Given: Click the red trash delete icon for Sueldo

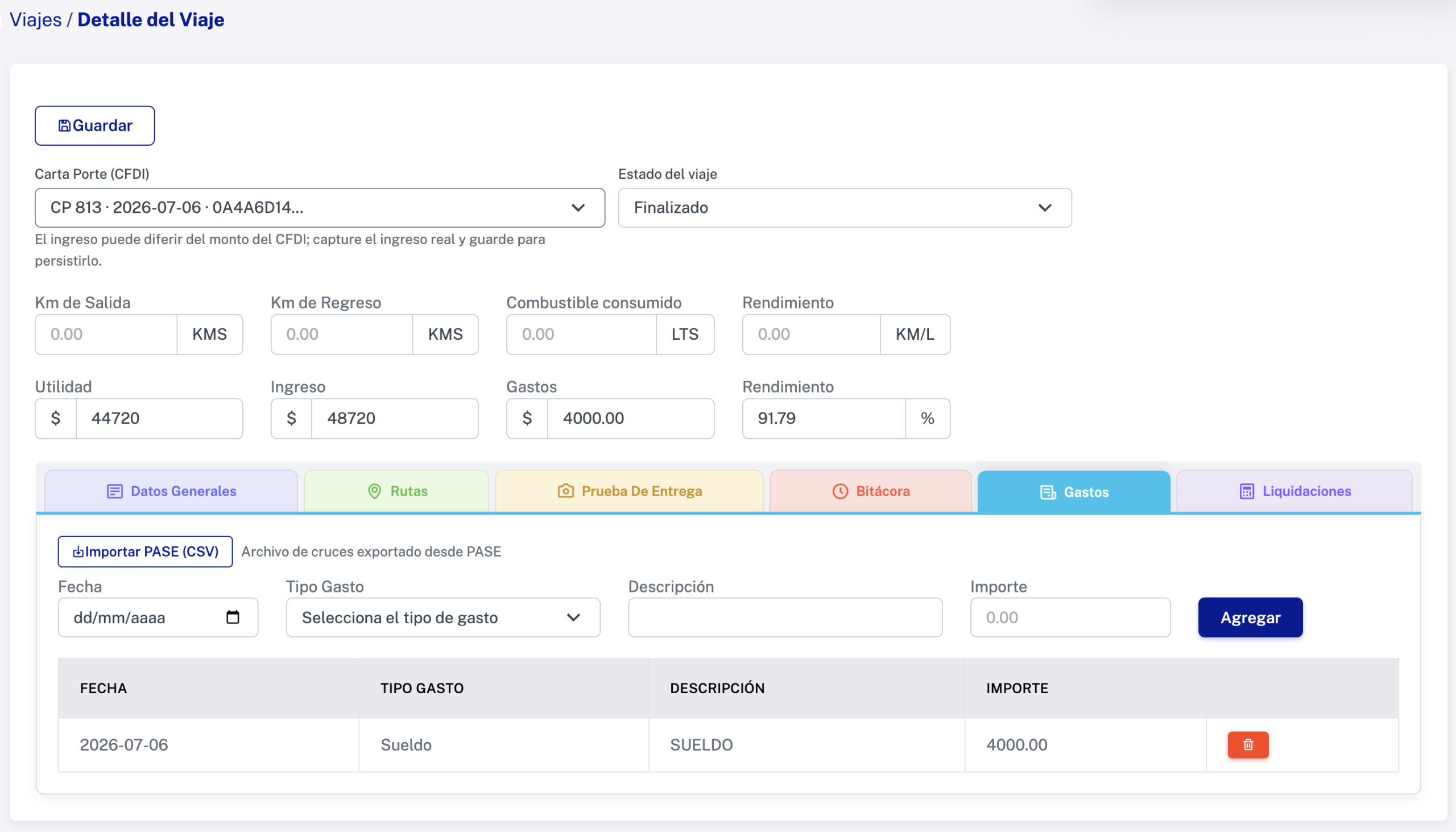Looking at the screenshot, I should coord(1248,744).
